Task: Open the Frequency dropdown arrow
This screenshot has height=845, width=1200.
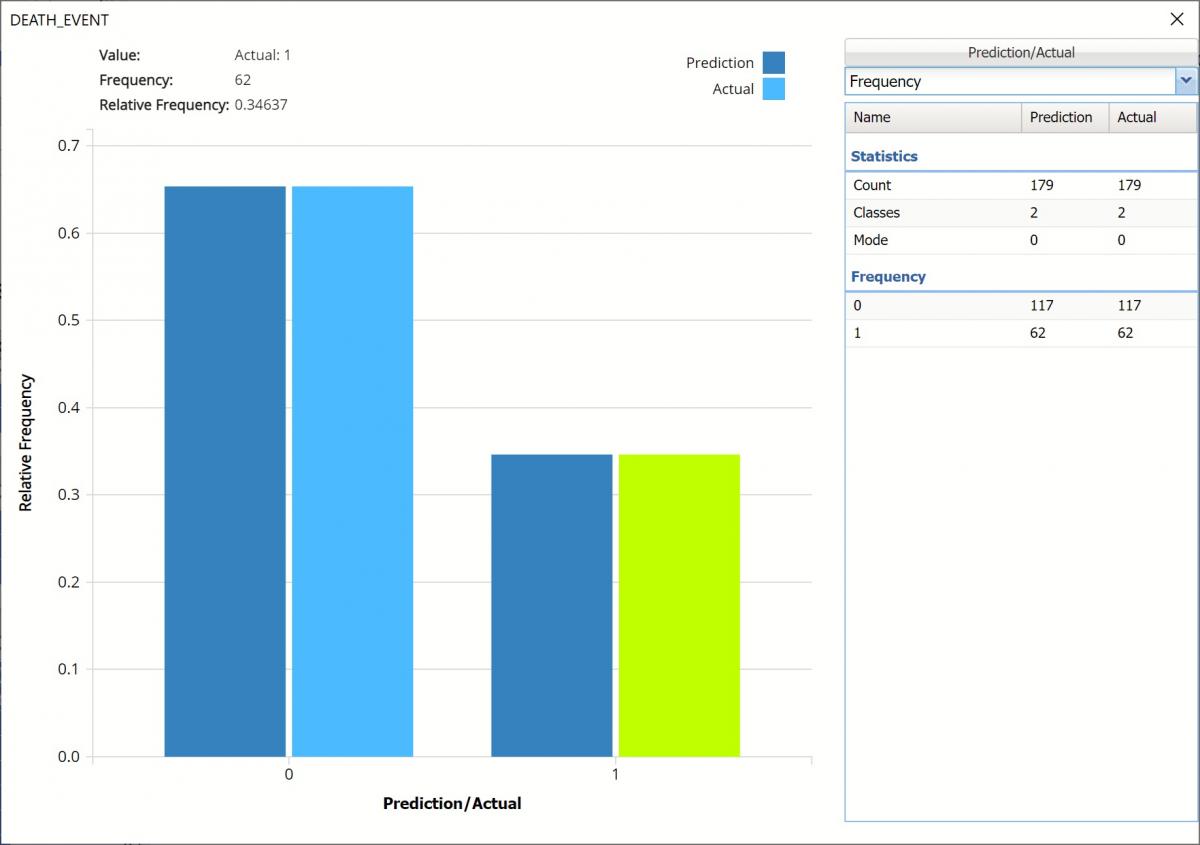Action: coord(1186,81)
